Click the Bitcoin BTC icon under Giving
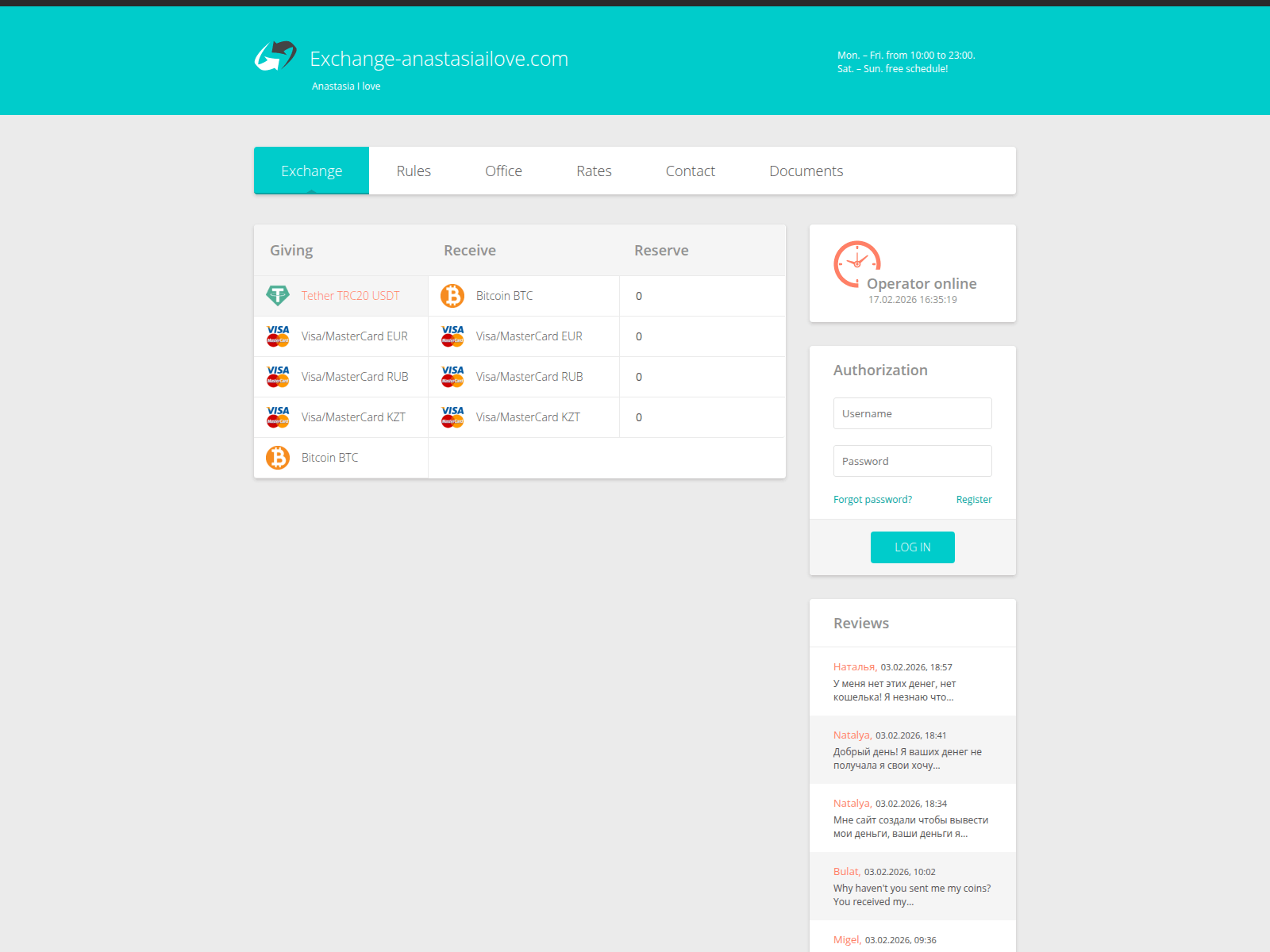1270x952 pixels. (277, 457)
